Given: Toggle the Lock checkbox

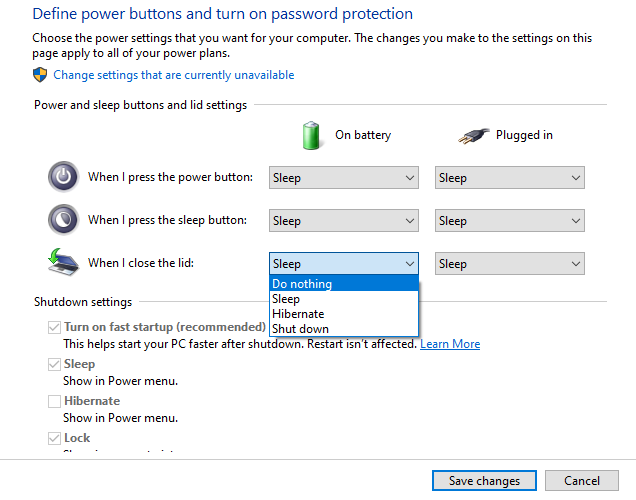Looking at the screenshot, I should click(x=54, y=438).
